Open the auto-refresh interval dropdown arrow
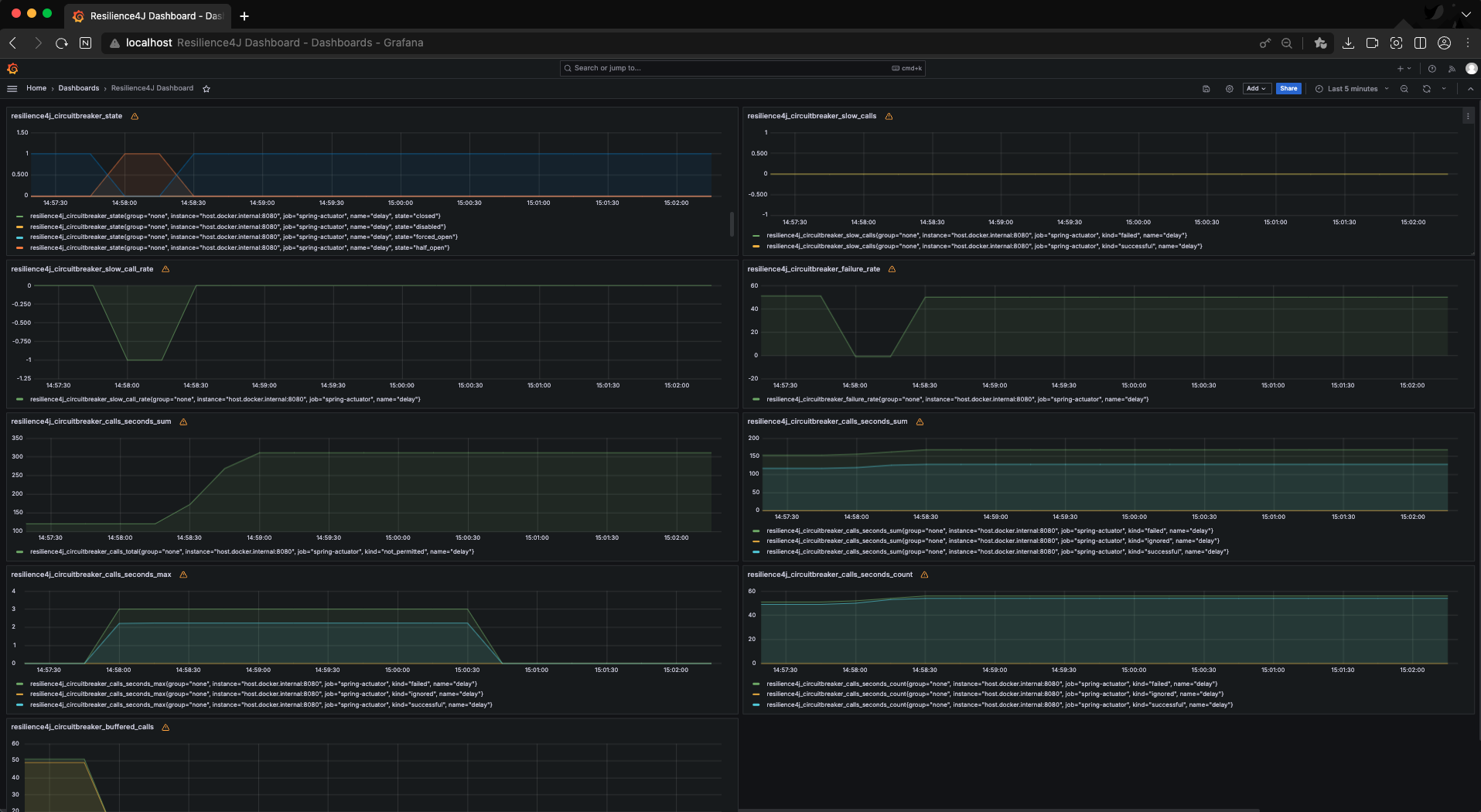1481x812 pixels. coord(1444,89)
